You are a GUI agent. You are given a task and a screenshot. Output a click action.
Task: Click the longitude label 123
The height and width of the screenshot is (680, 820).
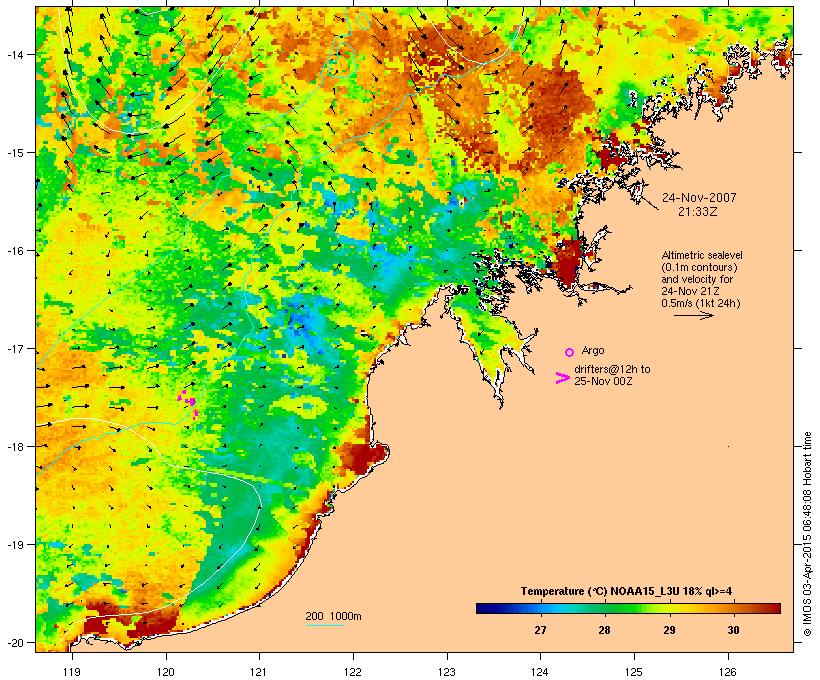447,672
